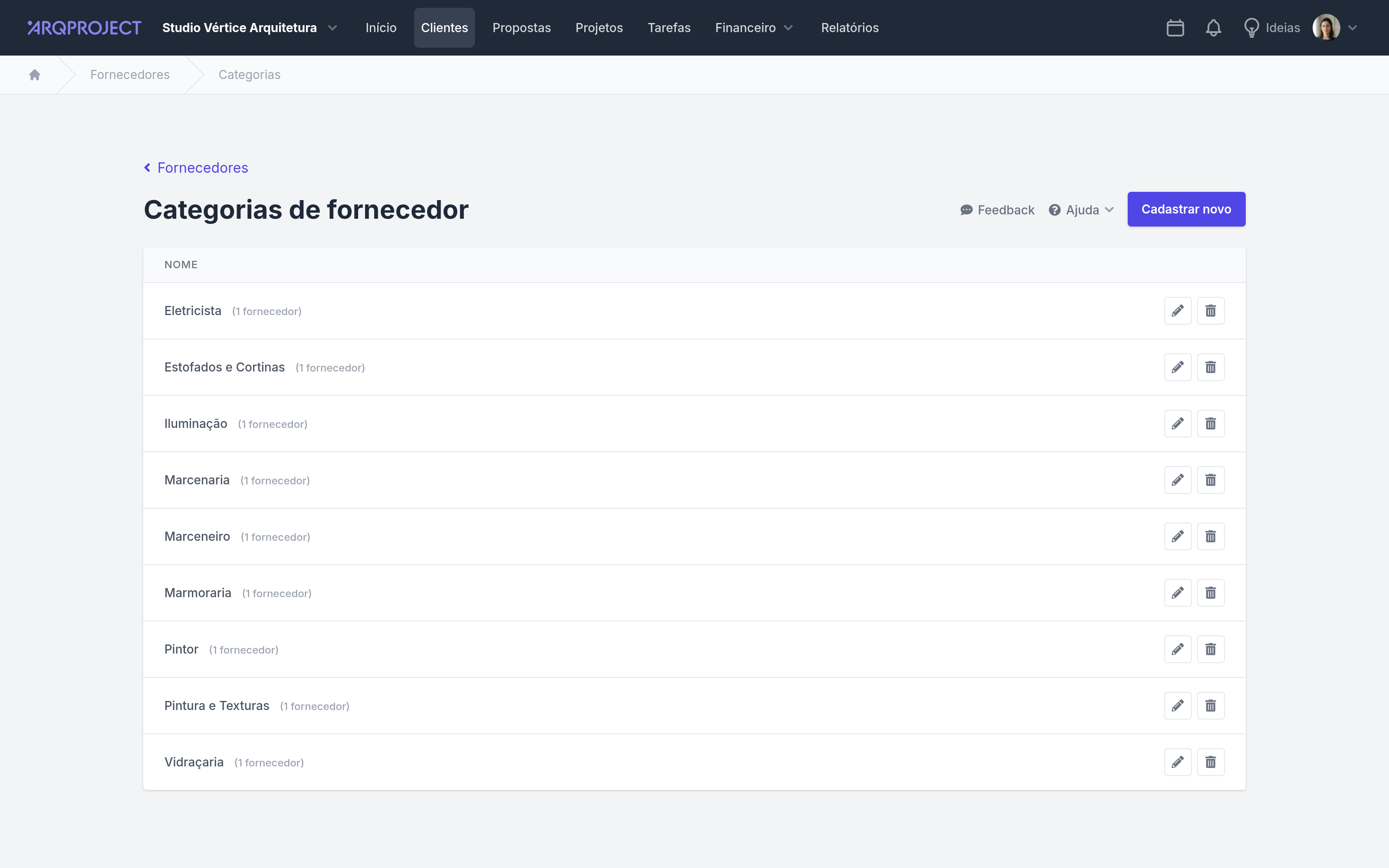Viewport: 1389px width, 868px height.
Task: Open user avatar account menu
Action: point(1334,27)
